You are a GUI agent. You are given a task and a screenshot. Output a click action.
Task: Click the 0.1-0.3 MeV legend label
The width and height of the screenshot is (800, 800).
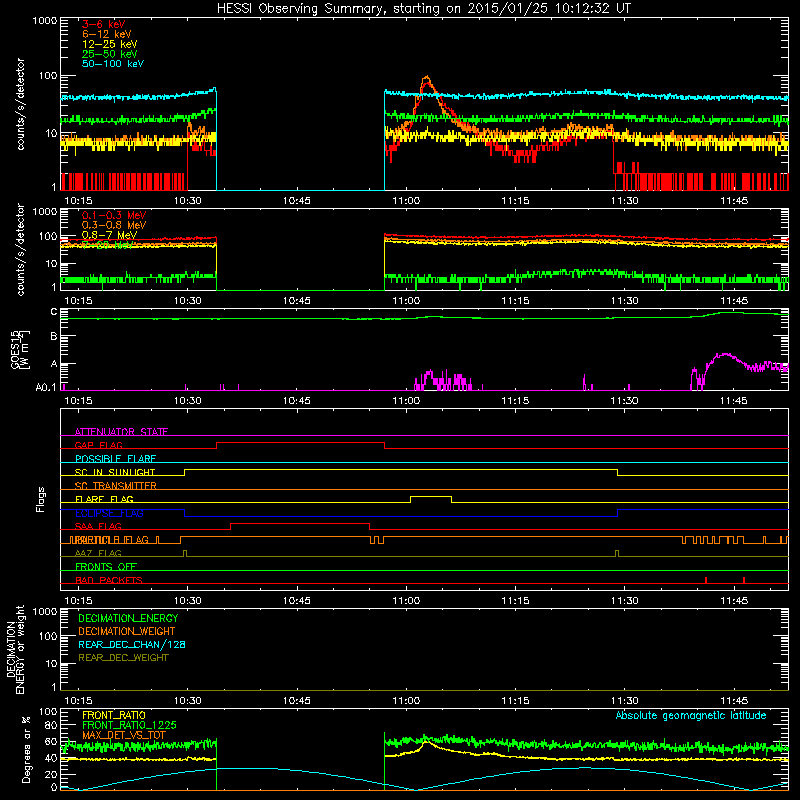(114, 215)
